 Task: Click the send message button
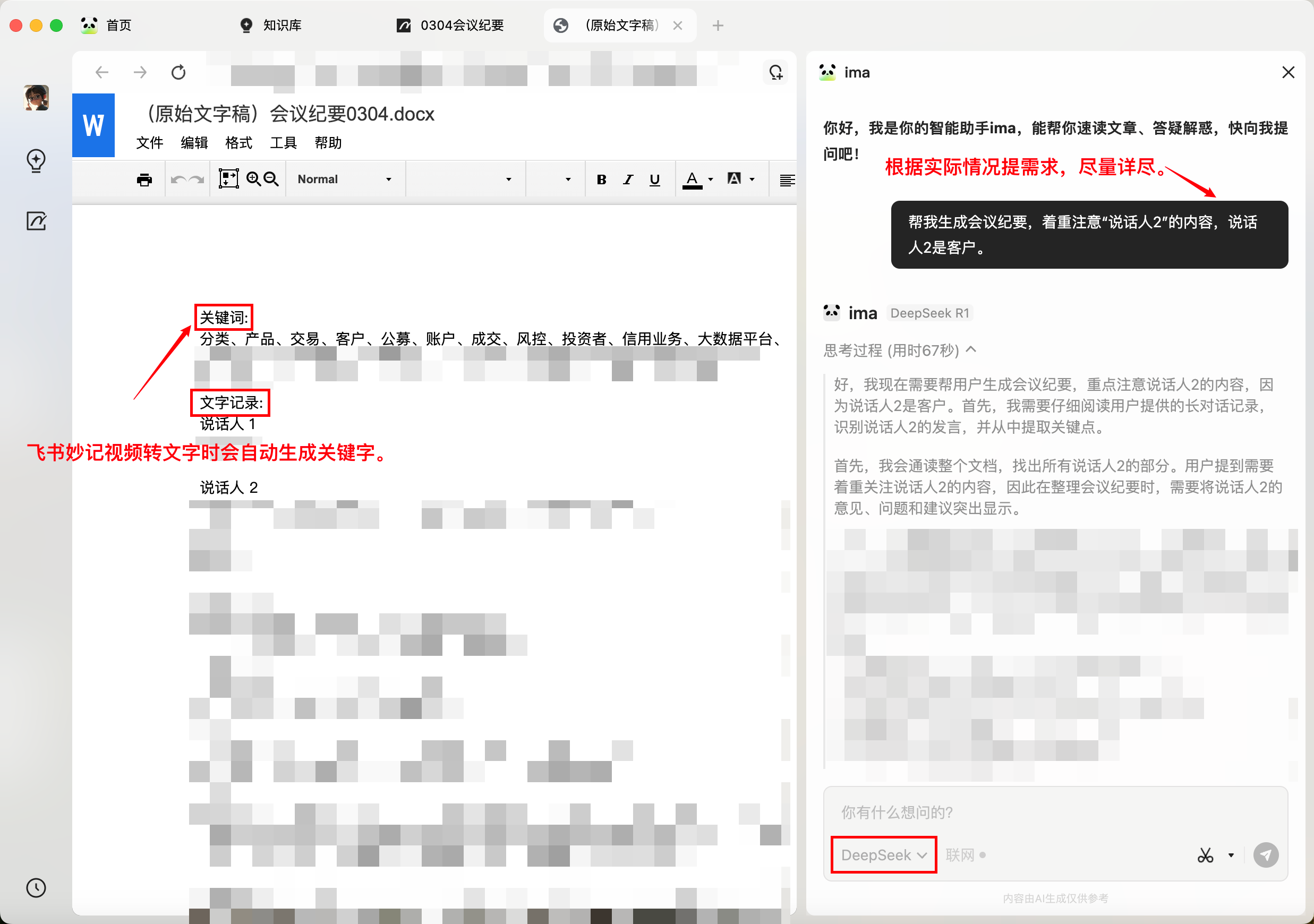(1265, 855)
